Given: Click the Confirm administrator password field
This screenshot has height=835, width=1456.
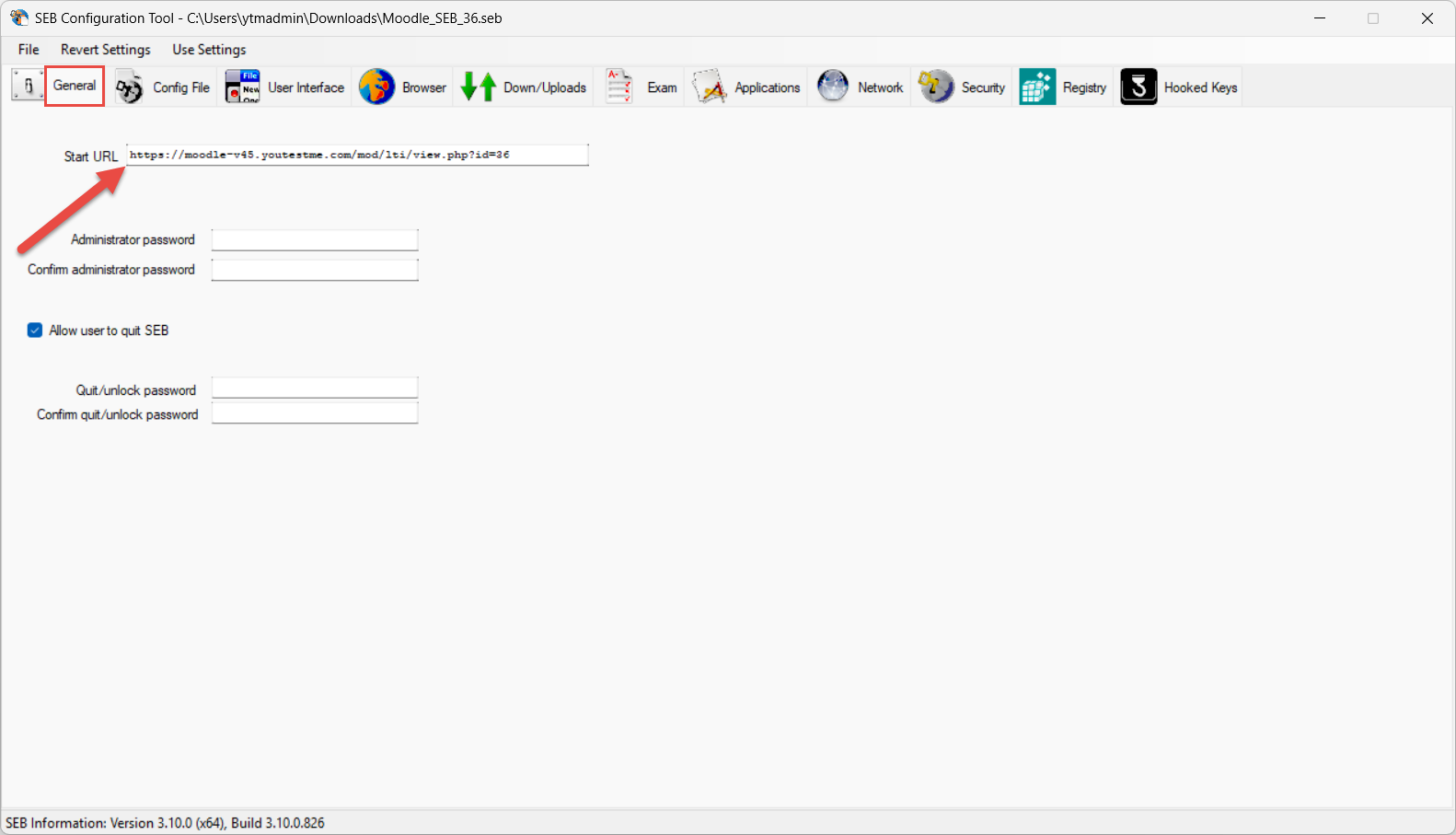Looking at the screenshot, I should tap(315, 270).
